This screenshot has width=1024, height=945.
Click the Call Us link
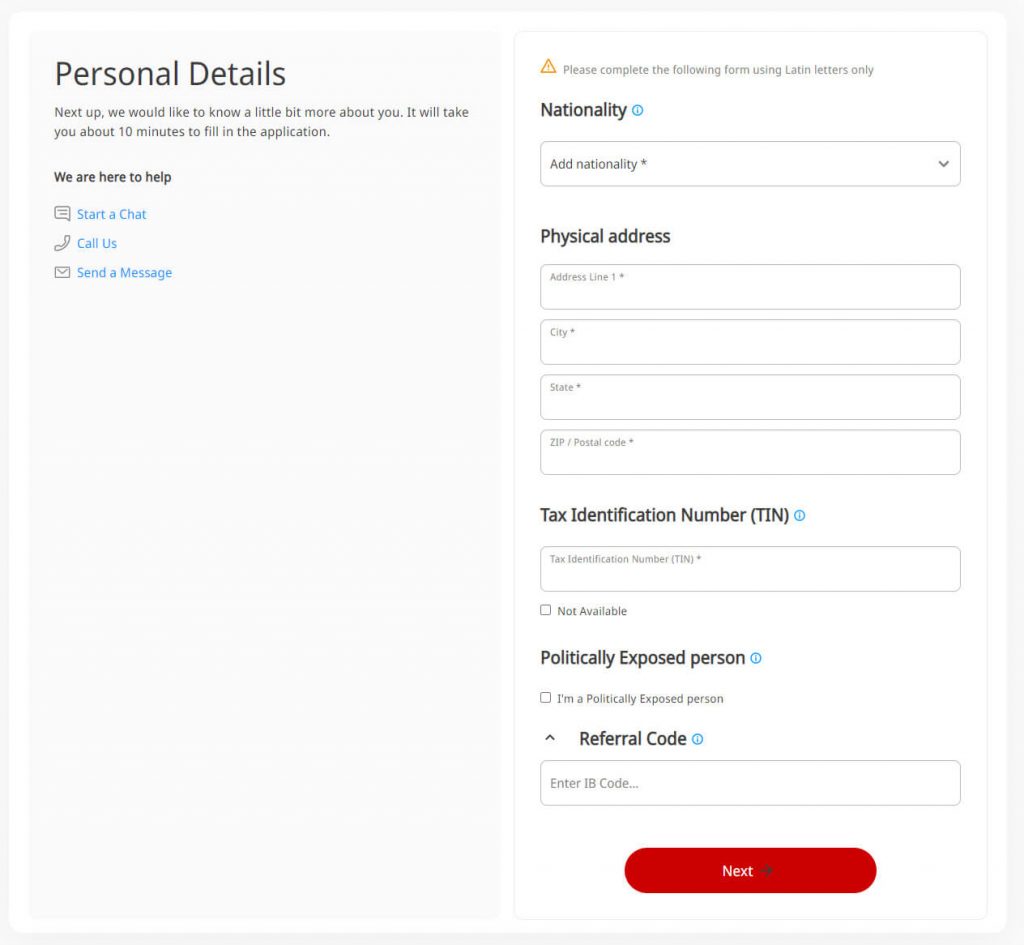point(97,243)
